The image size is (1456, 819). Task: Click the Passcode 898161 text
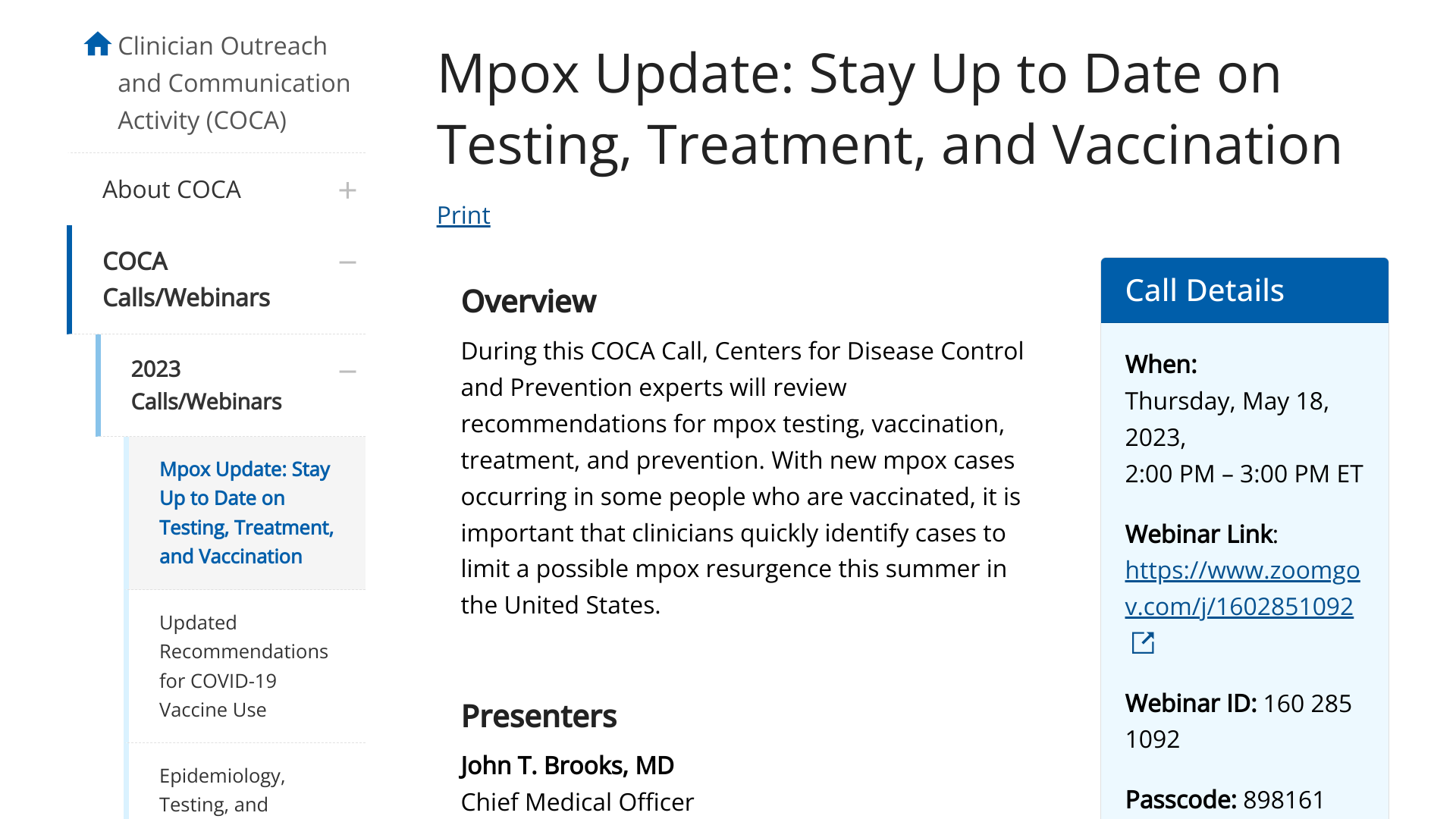(1224, 800)
